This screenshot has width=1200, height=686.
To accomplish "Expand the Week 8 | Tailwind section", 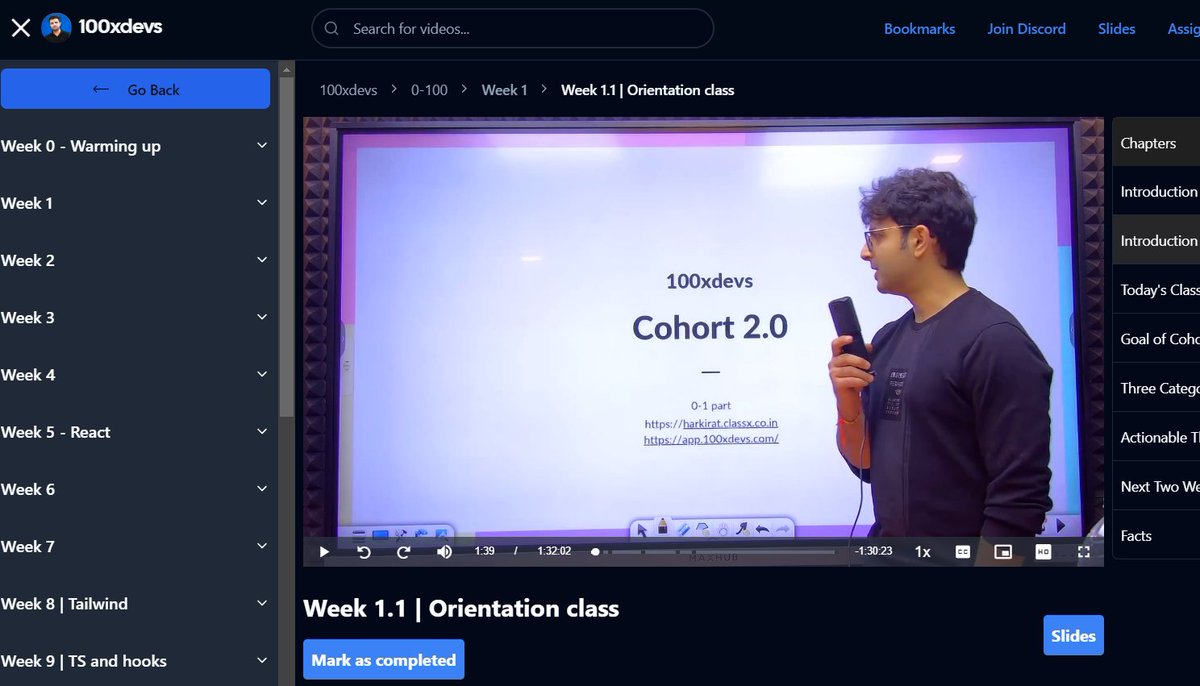I will [x=135, y=604].
